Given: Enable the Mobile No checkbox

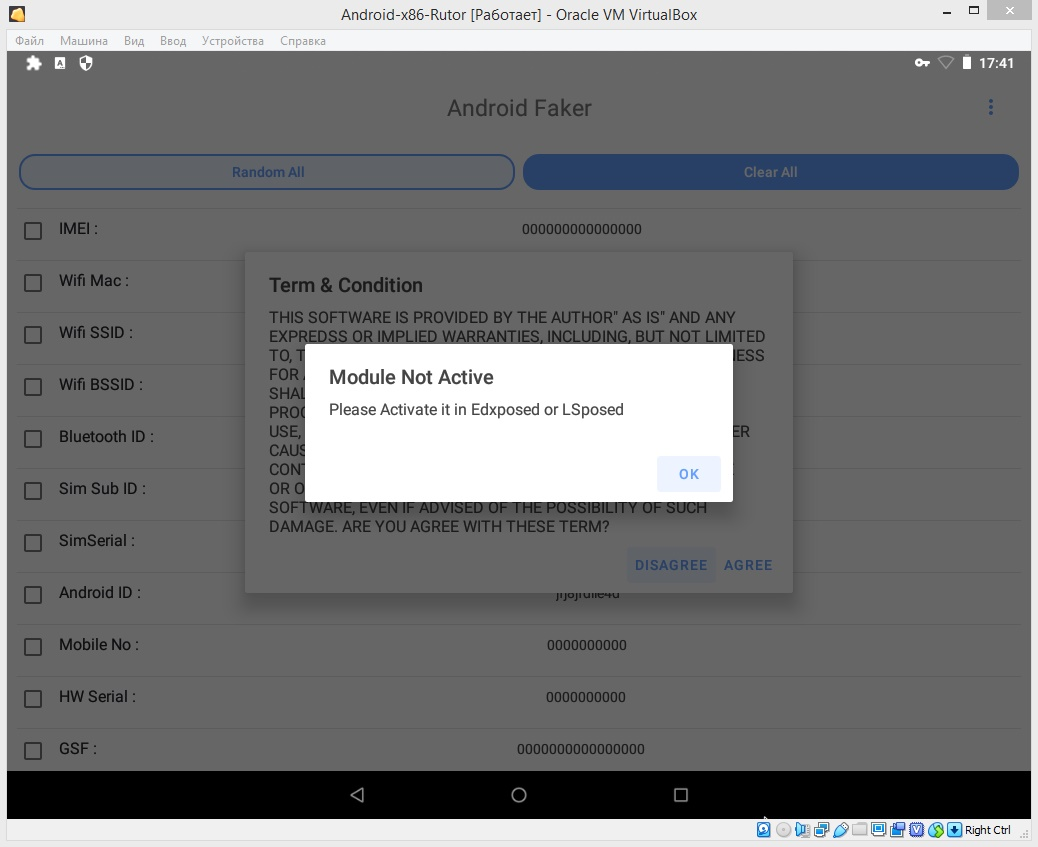Looking at the screenshot, I should 33,646.
